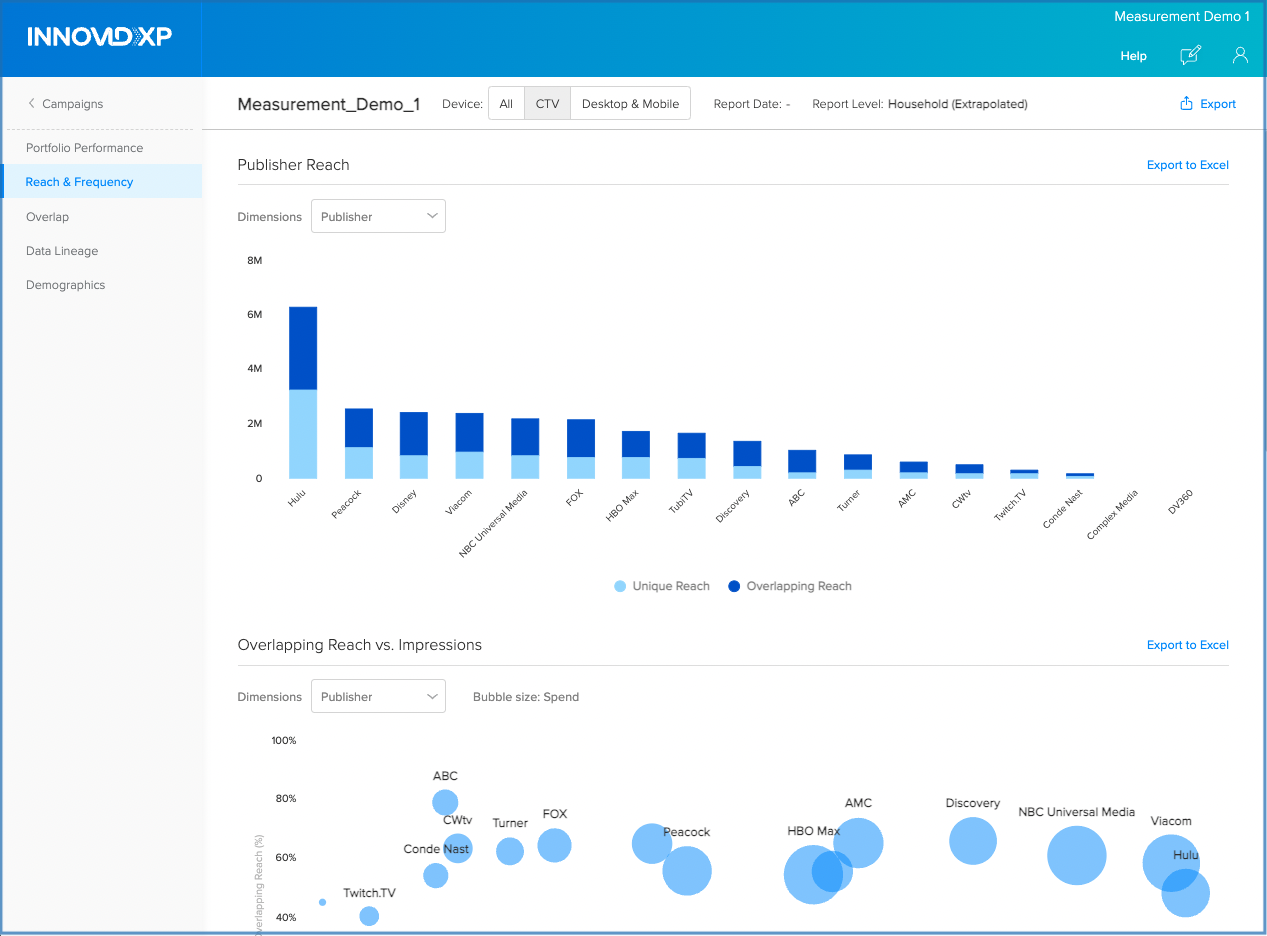The image size is (1267, 936).
Task: Toggle the Overlapping Reach legend item
Action: 789,586
